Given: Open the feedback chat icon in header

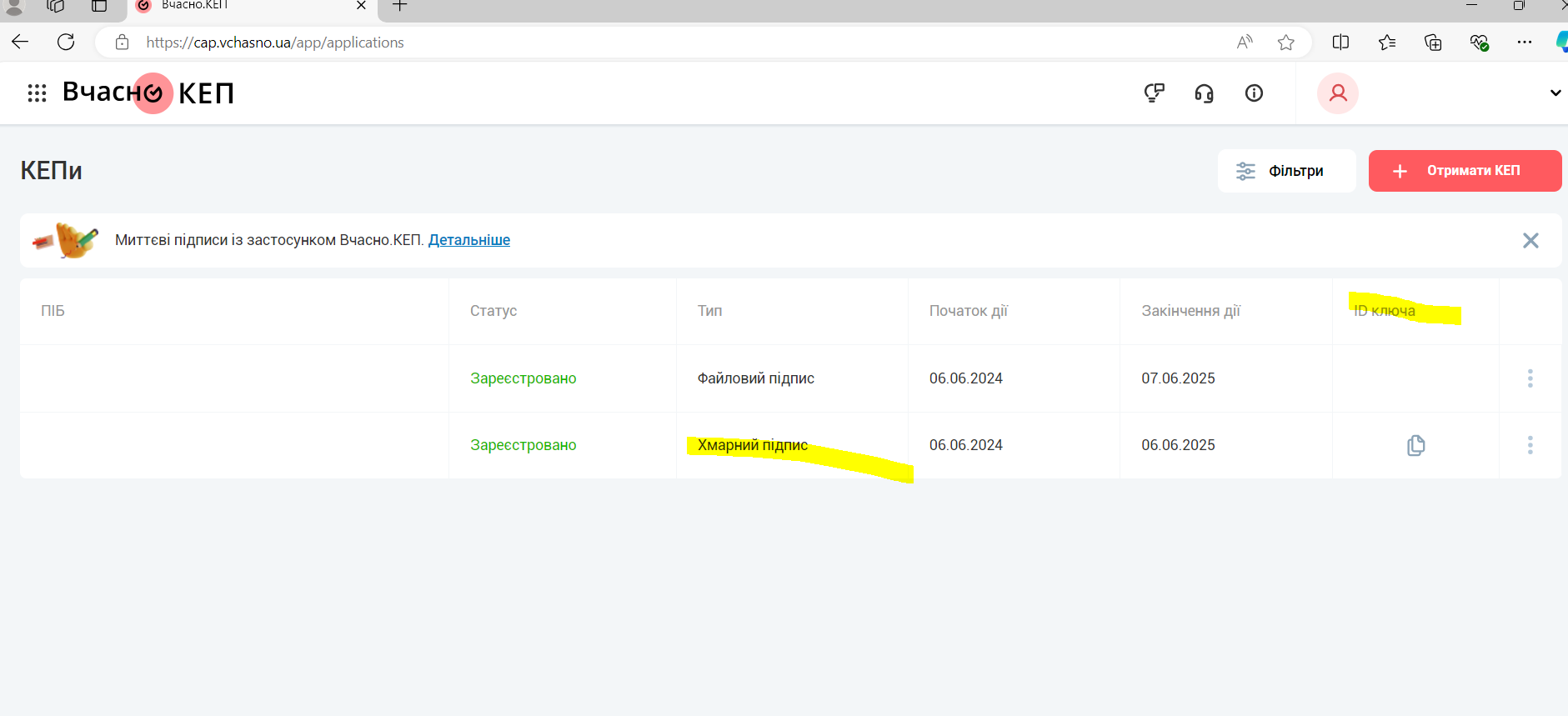Looking at the screenshot, I should point(1154,93).
